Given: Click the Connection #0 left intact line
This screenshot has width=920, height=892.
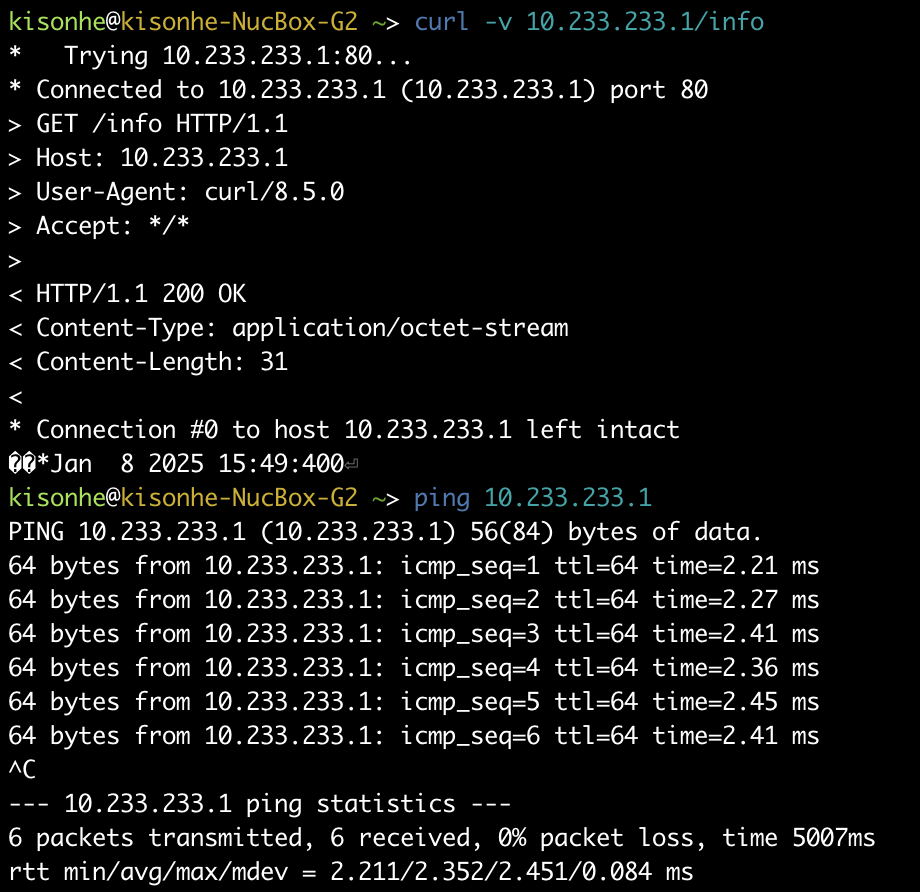Looking at the screenshot, I should [344, 430].
